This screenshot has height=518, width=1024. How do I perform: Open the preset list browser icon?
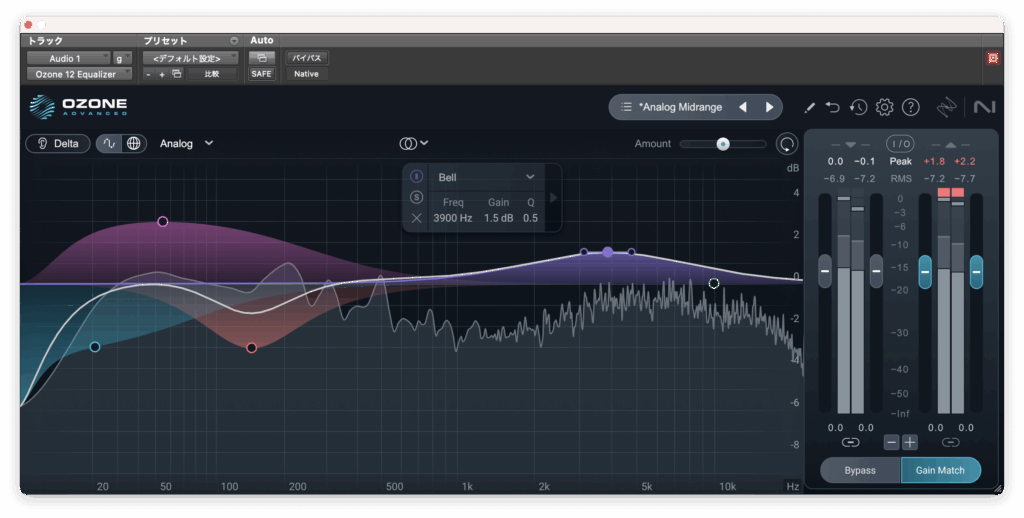(626, 107)
